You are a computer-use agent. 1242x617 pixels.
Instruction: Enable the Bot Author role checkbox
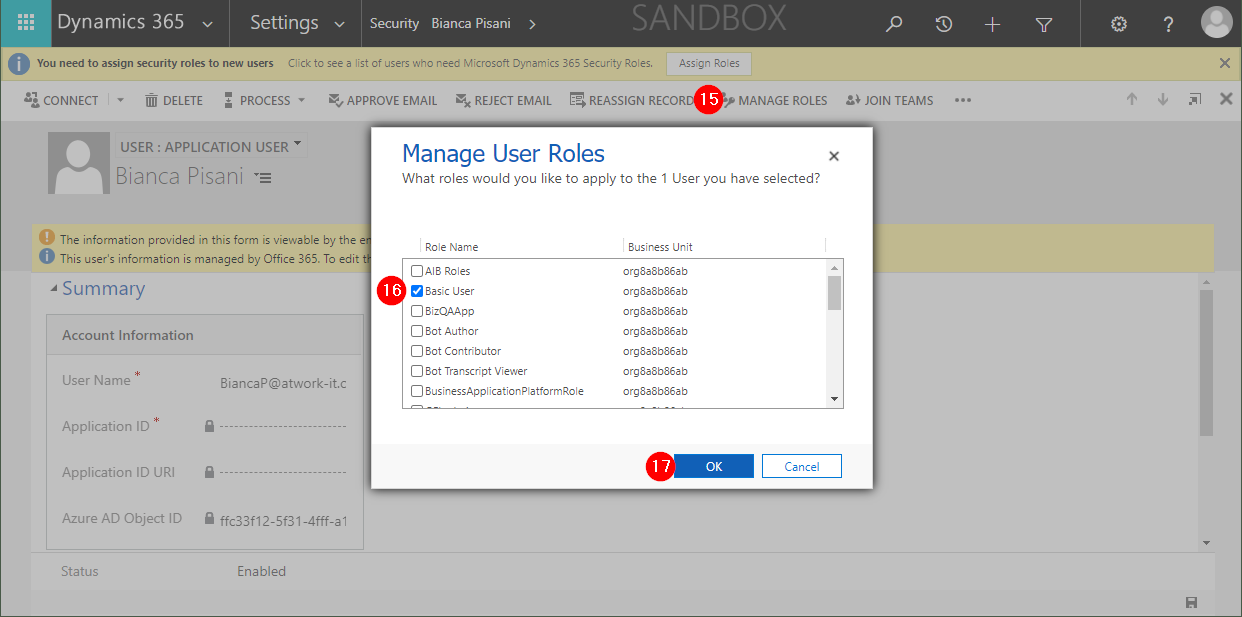[417, 331]
